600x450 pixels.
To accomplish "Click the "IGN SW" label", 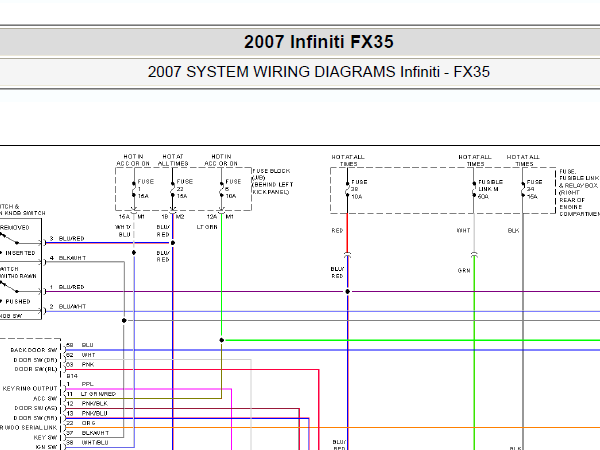I will click(46, 447).
